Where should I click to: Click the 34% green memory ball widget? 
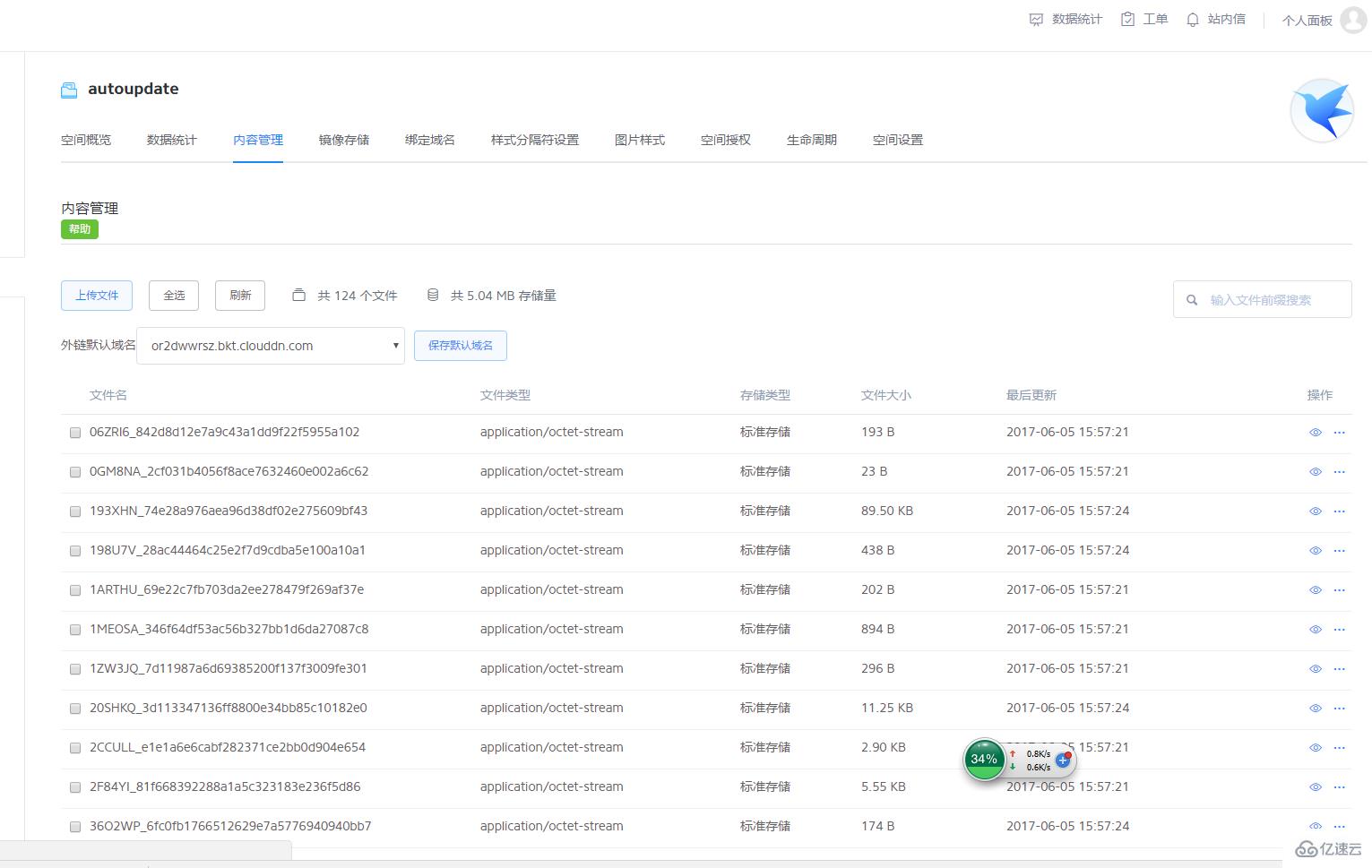coord(984,760)
